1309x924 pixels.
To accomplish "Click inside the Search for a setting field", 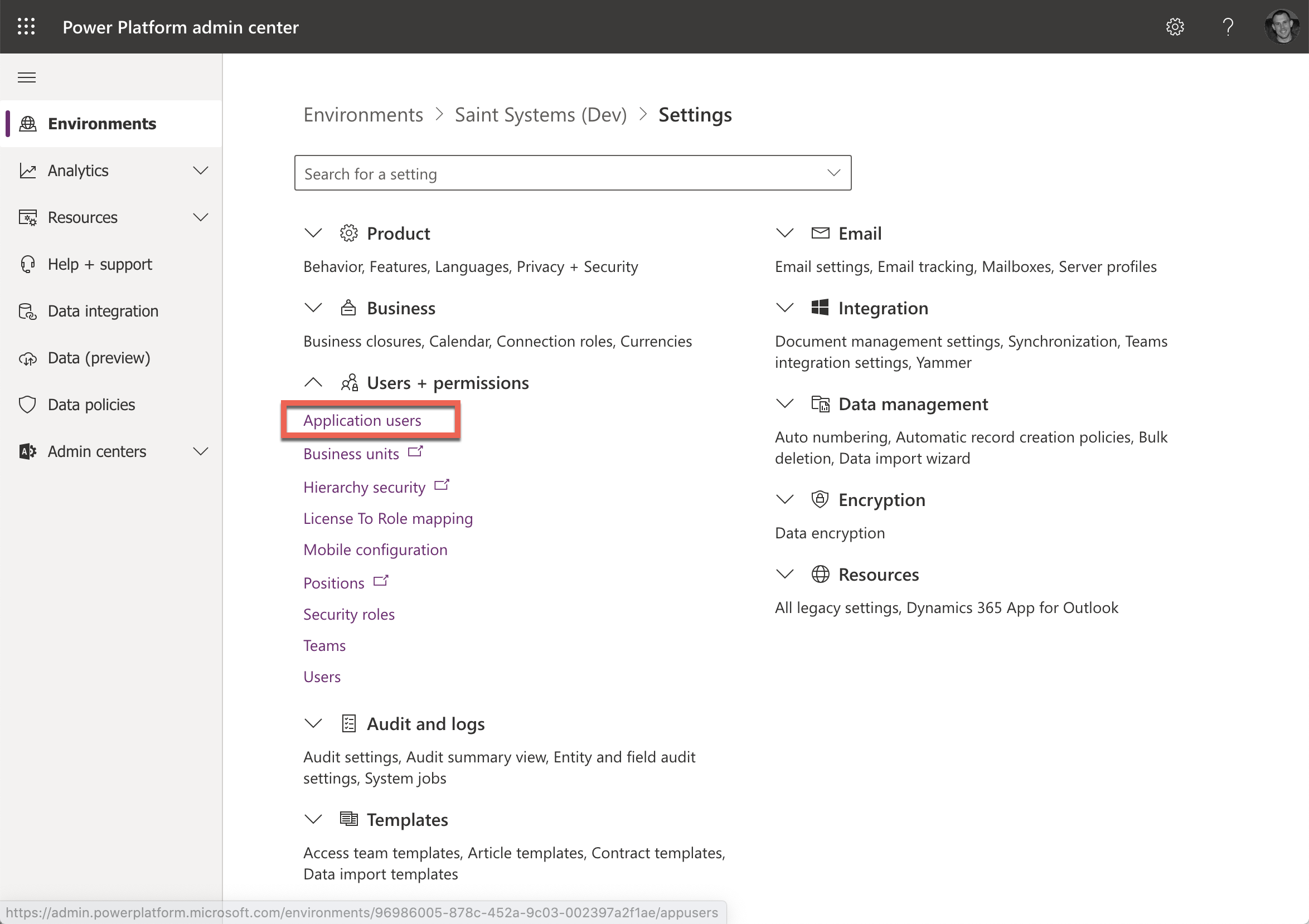I will [513, 173].
